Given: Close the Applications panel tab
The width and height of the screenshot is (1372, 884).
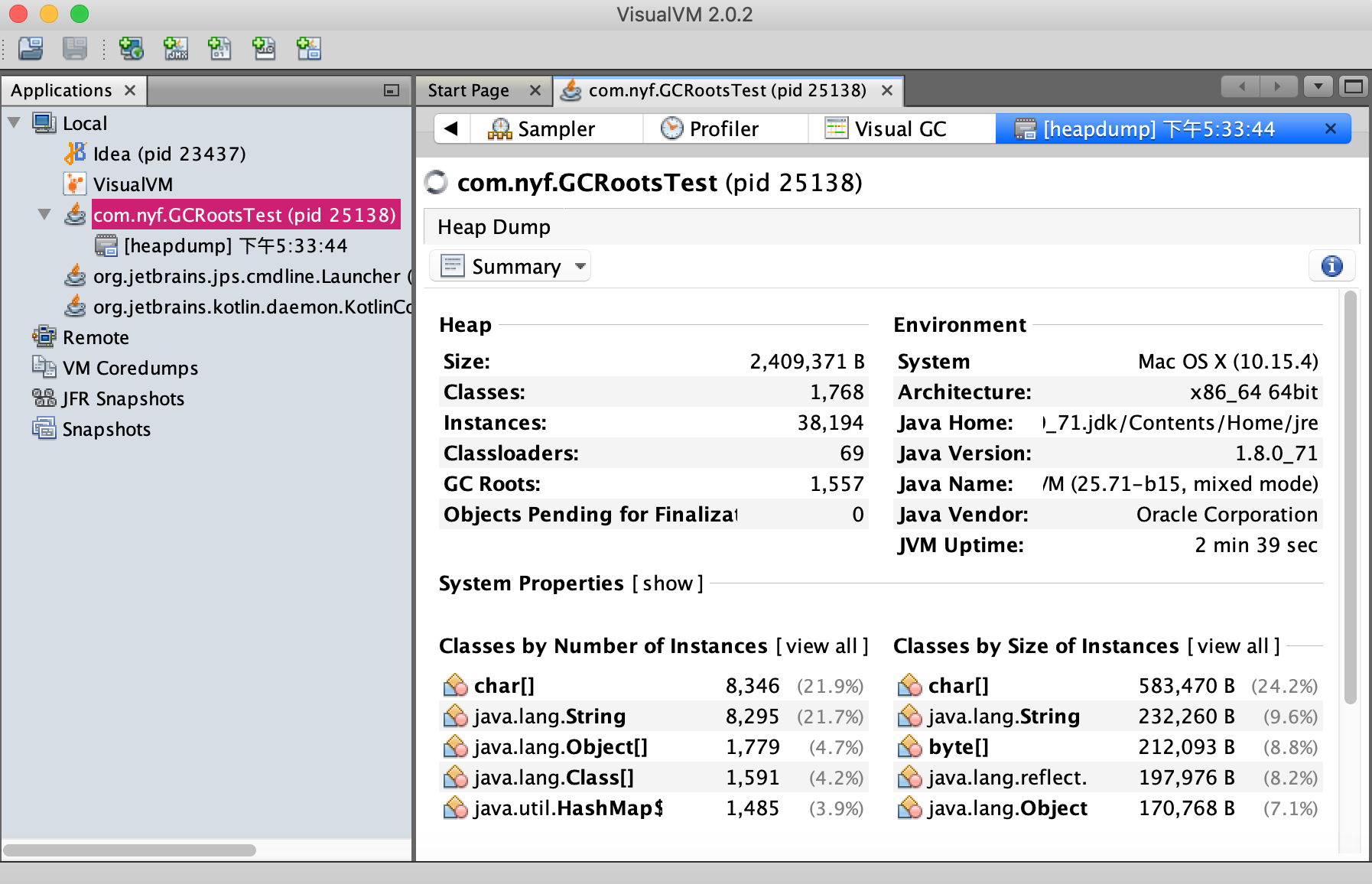Looking at the screenshot, I should point(130,90).
